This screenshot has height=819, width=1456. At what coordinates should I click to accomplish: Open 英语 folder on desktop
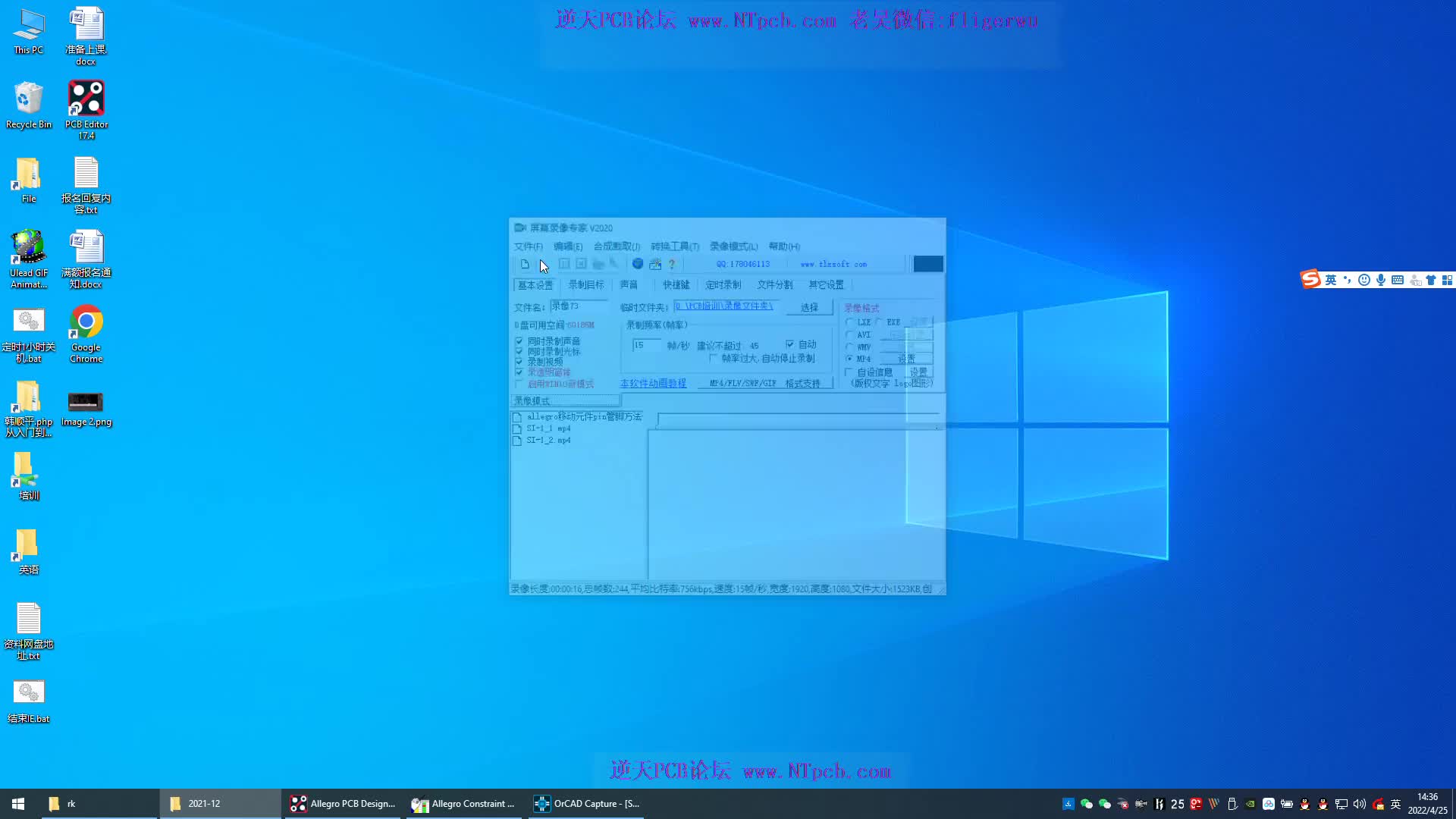(x=29, y=552)
